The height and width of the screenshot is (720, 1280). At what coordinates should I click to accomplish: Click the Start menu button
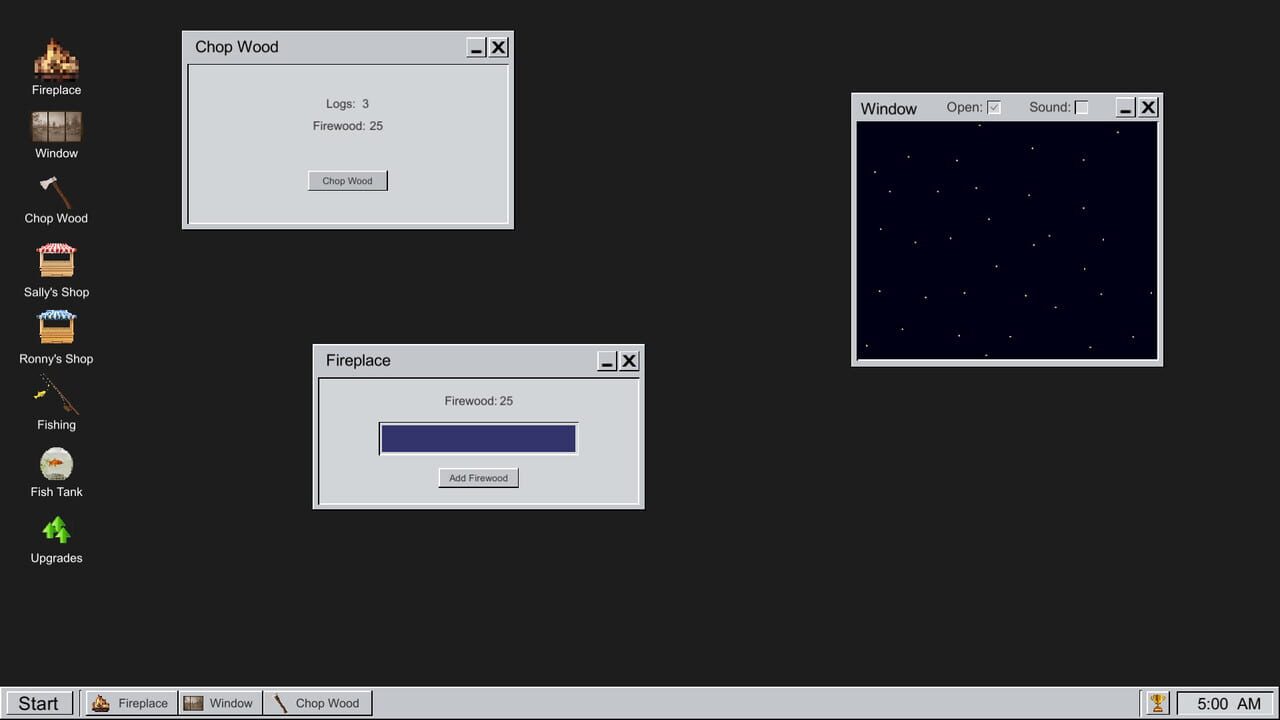[x=39, y=703]
